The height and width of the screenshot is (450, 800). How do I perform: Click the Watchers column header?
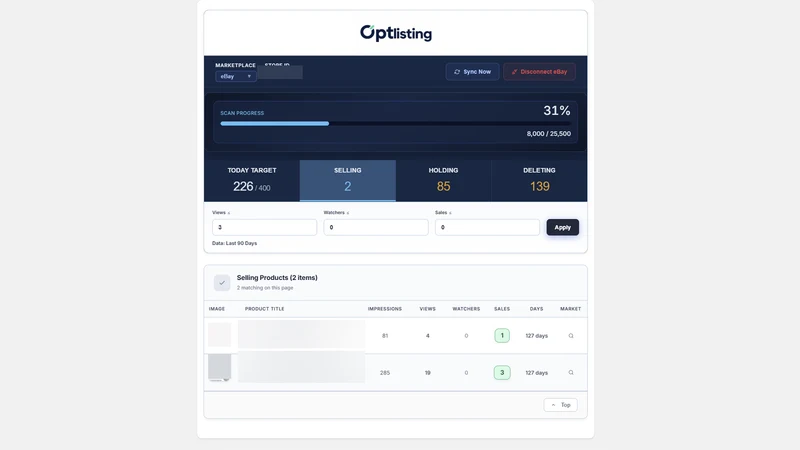coord(466,309)
